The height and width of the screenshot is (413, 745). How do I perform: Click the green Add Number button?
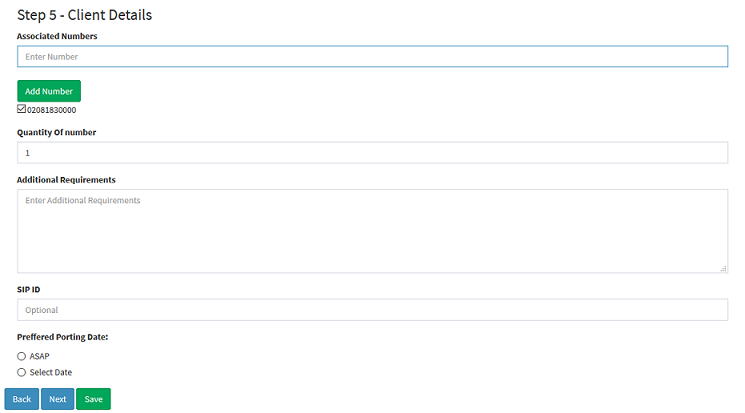click(x=49, y=91)
